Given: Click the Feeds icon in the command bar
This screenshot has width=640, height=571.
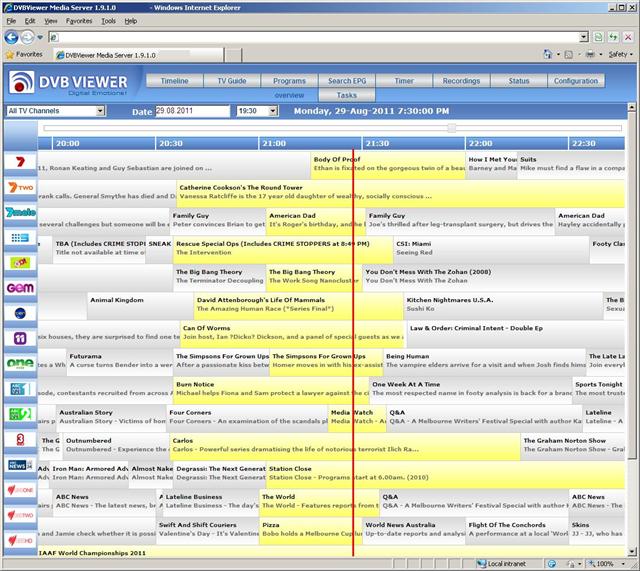Looking at the screenshot, I should pyautogui.click(x=569, y=54).
